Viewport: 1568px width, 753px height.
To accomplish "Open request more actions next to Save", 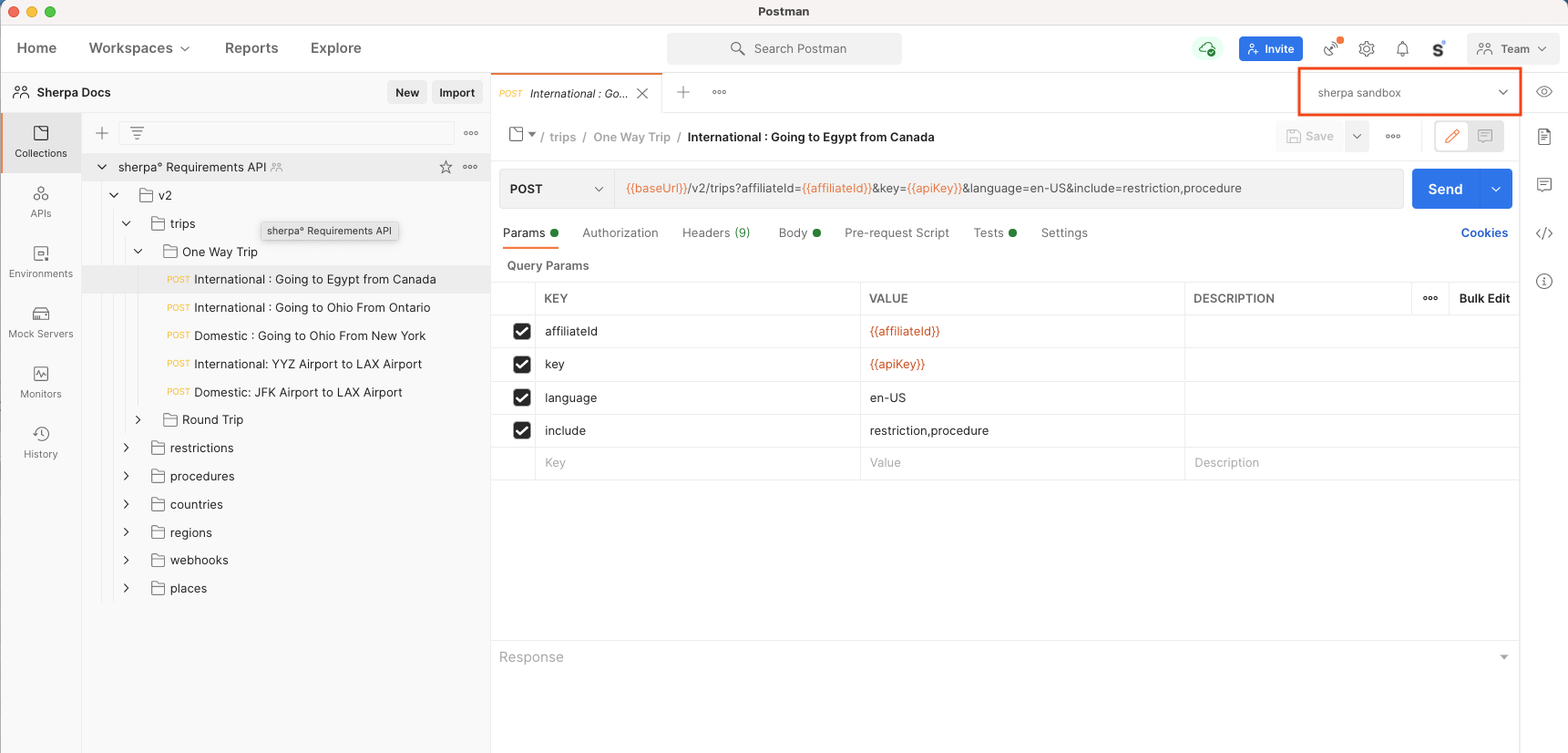I will pos(1393,137).
